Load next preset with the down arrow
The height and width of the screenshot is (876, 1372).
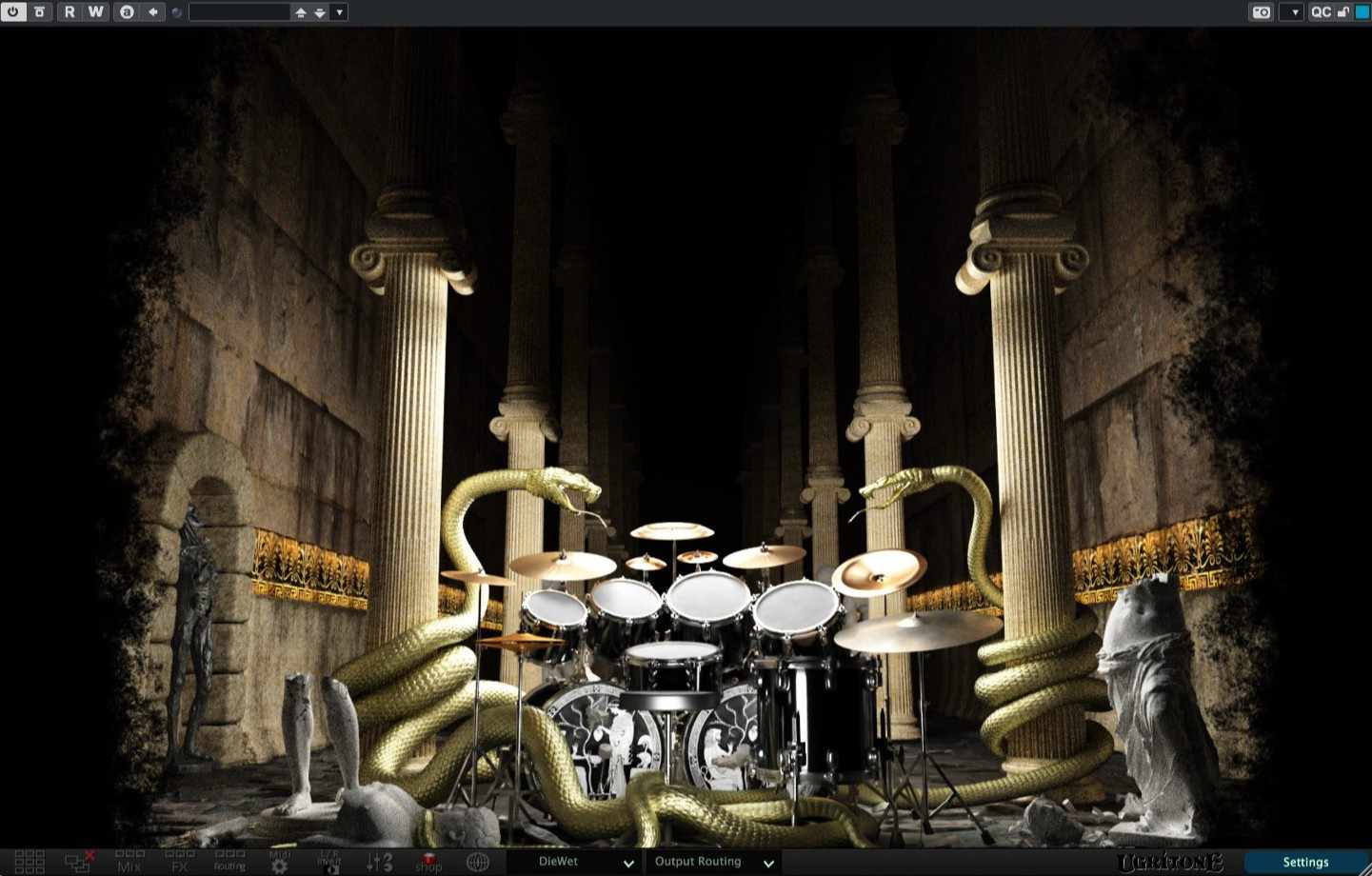click(x=320, y=12)
